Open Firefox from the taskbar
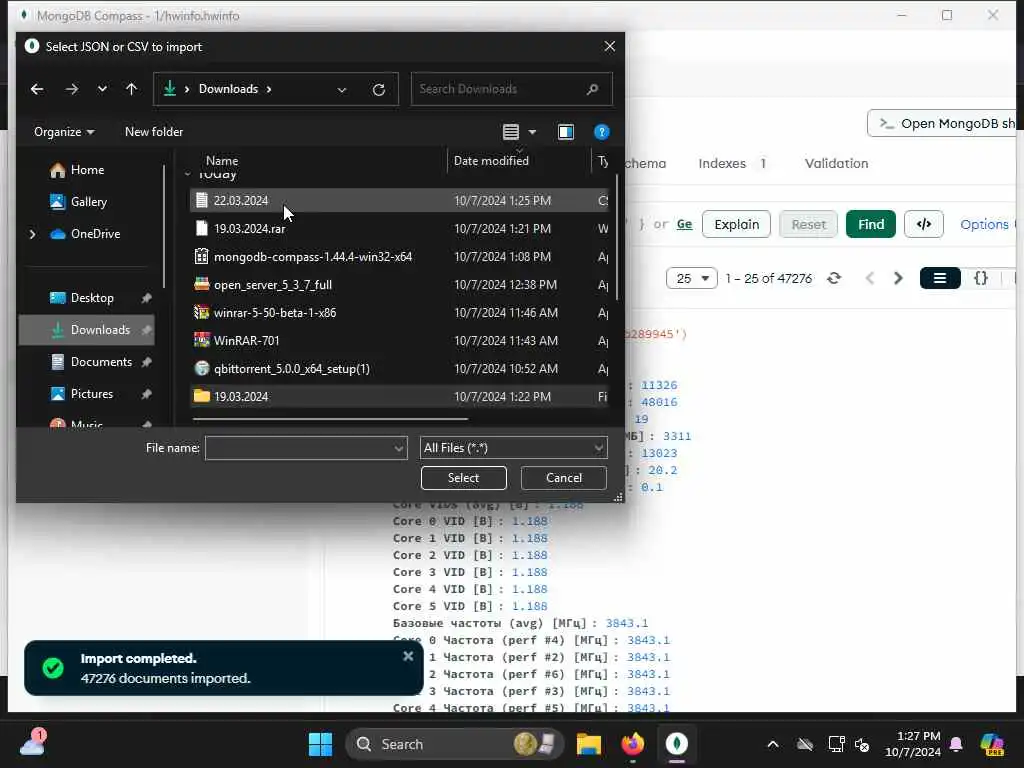 pos(632,744)
